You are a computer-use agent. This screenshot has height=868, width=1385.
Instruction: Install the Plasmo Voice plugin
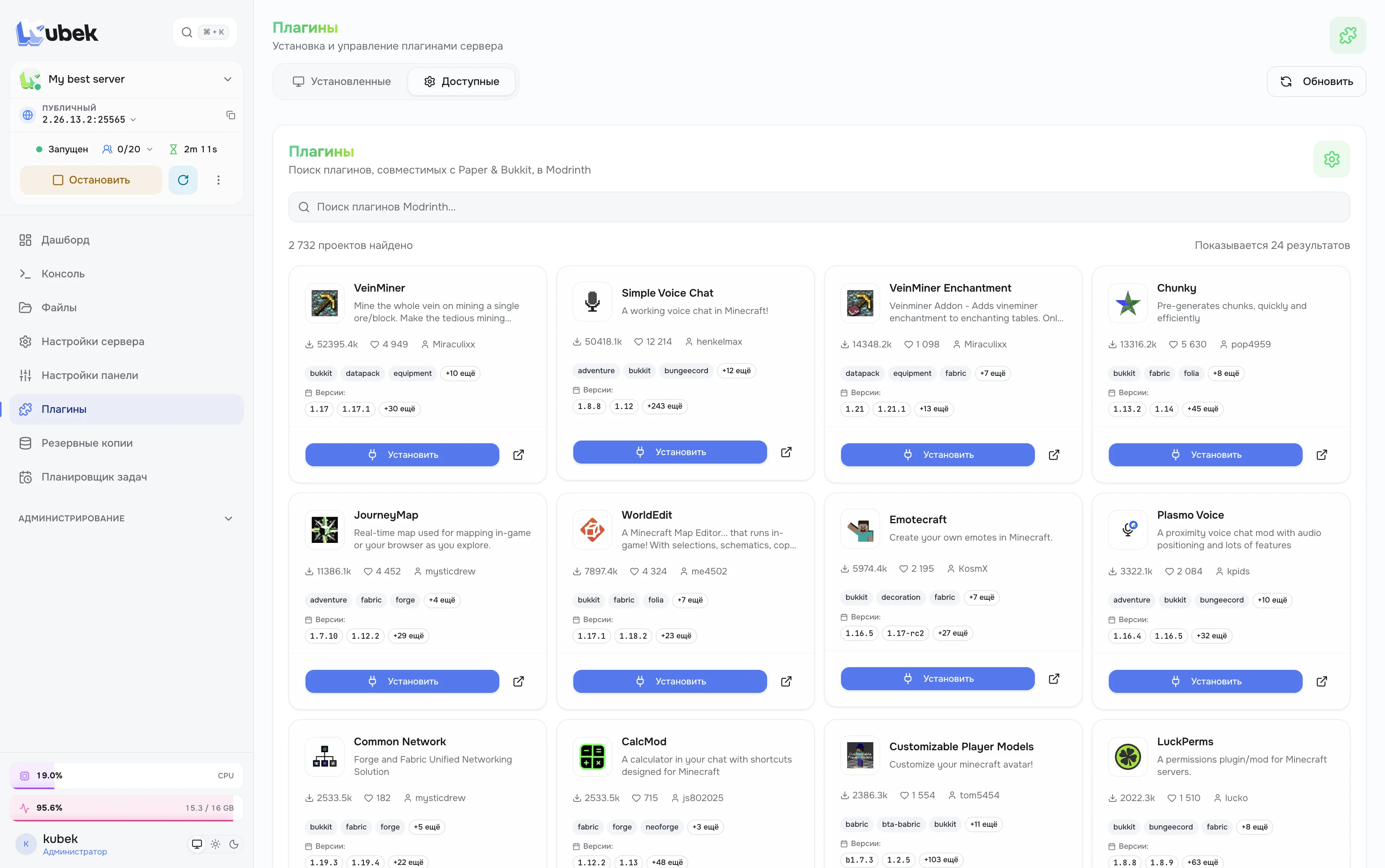click(x=1205, y=681)
